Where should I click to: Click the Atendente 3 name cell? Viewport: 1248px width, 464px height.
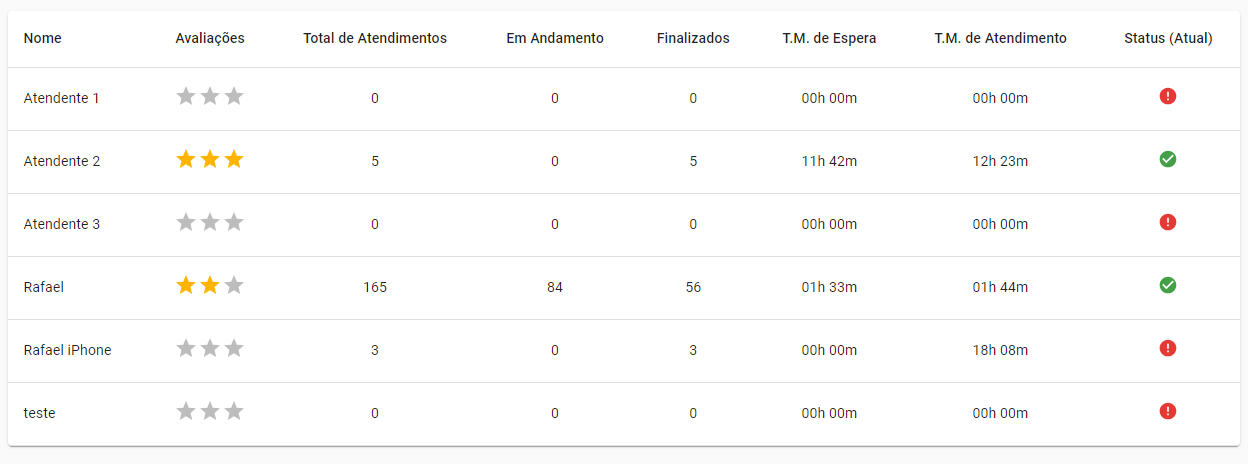tap(62, 224)
